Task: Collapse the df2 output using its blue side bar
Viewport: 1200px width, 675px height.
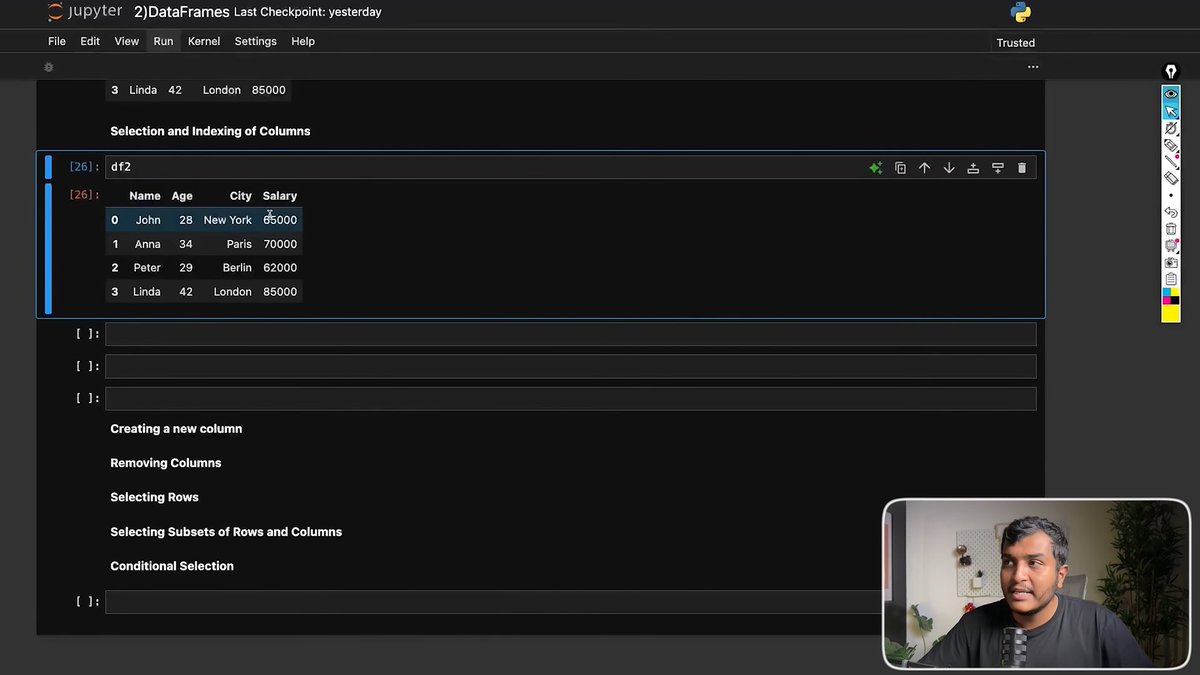Action: pyautogui.click(x=48, y=248)
